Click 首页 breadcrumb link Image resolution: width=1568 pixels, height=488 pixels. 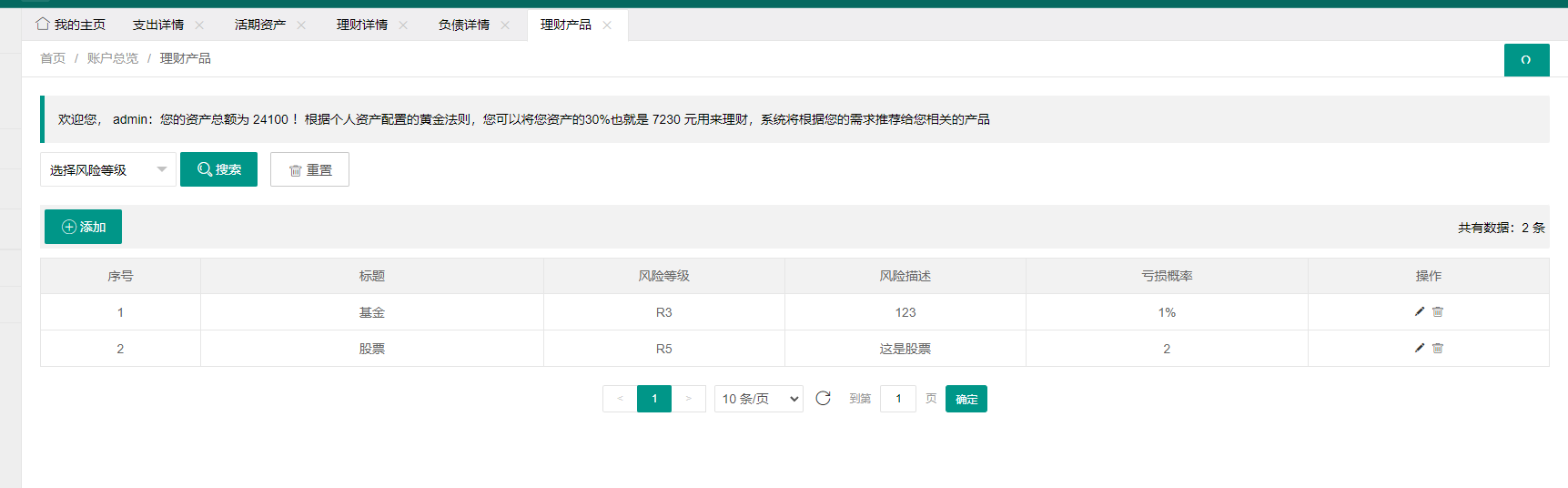point(53,58)
